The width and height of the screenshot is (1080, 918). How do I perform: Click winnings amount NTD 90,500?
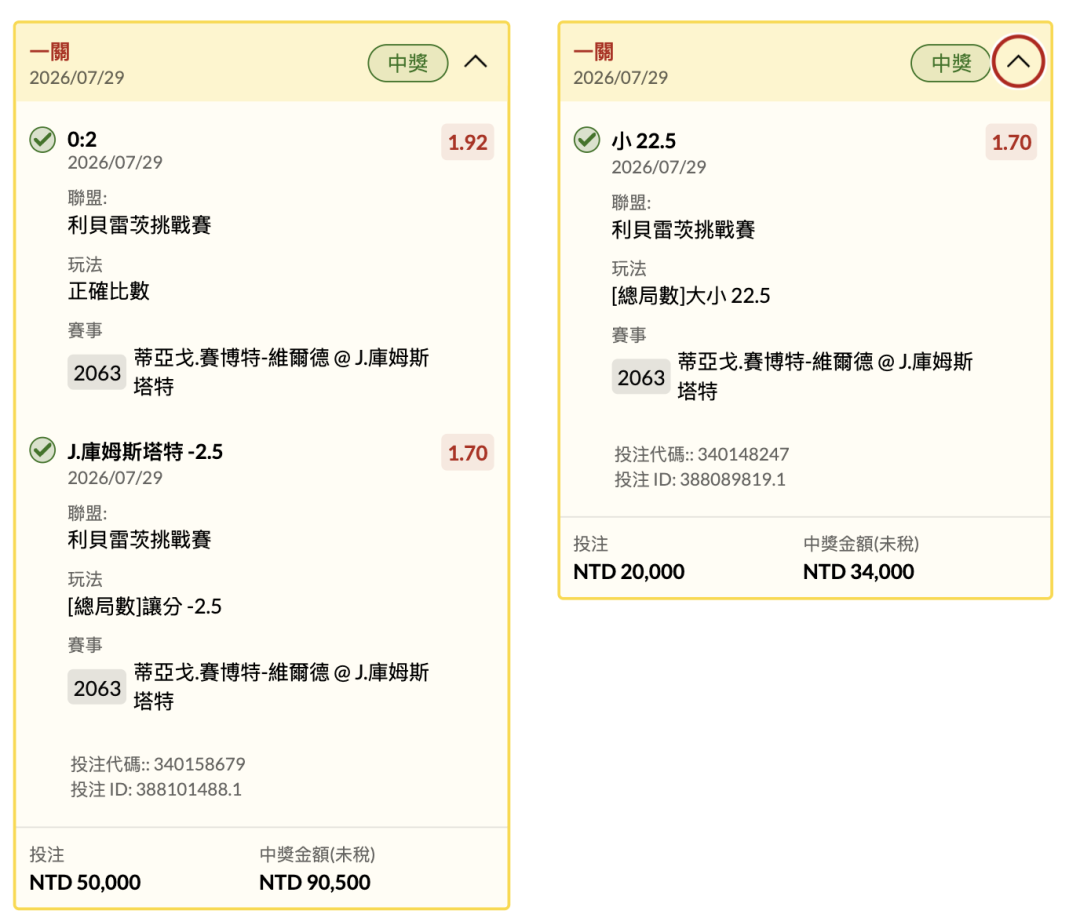pos(315,882)
